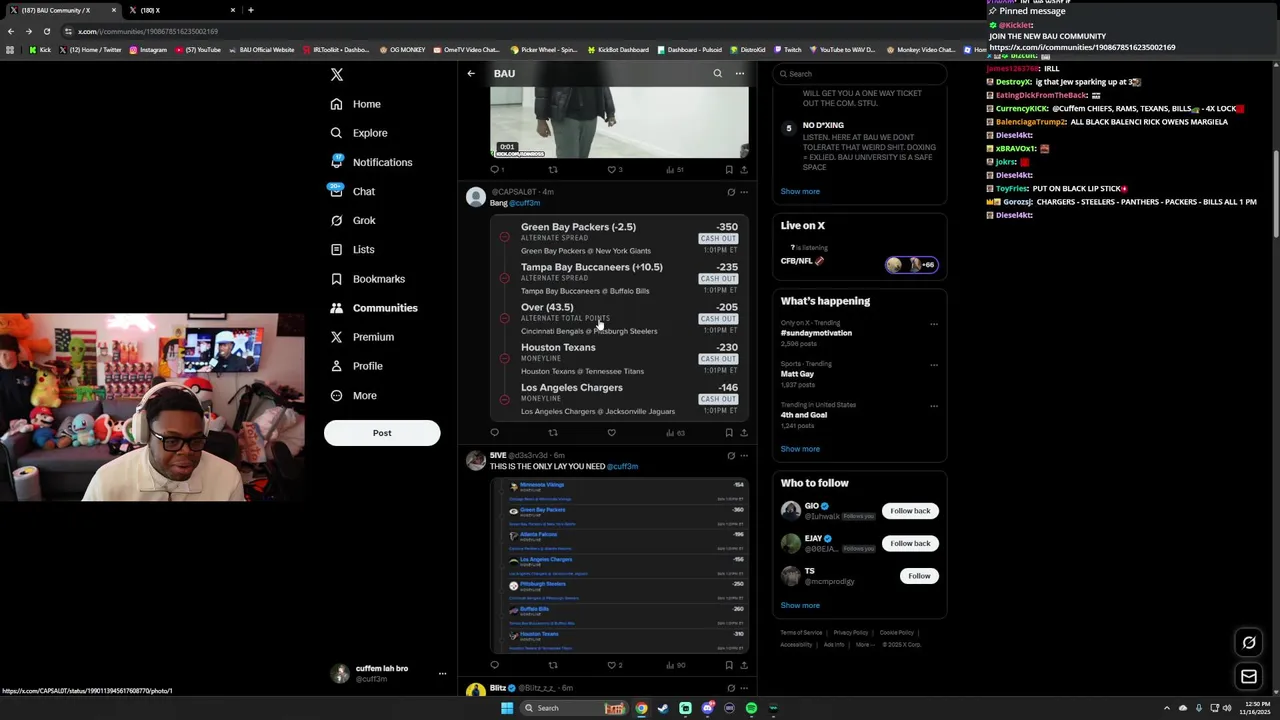Image resolution: width=1280 pixels, height=720 pixels.
Task: Open Steam from the taskbar
Action: tap(663, 708)
